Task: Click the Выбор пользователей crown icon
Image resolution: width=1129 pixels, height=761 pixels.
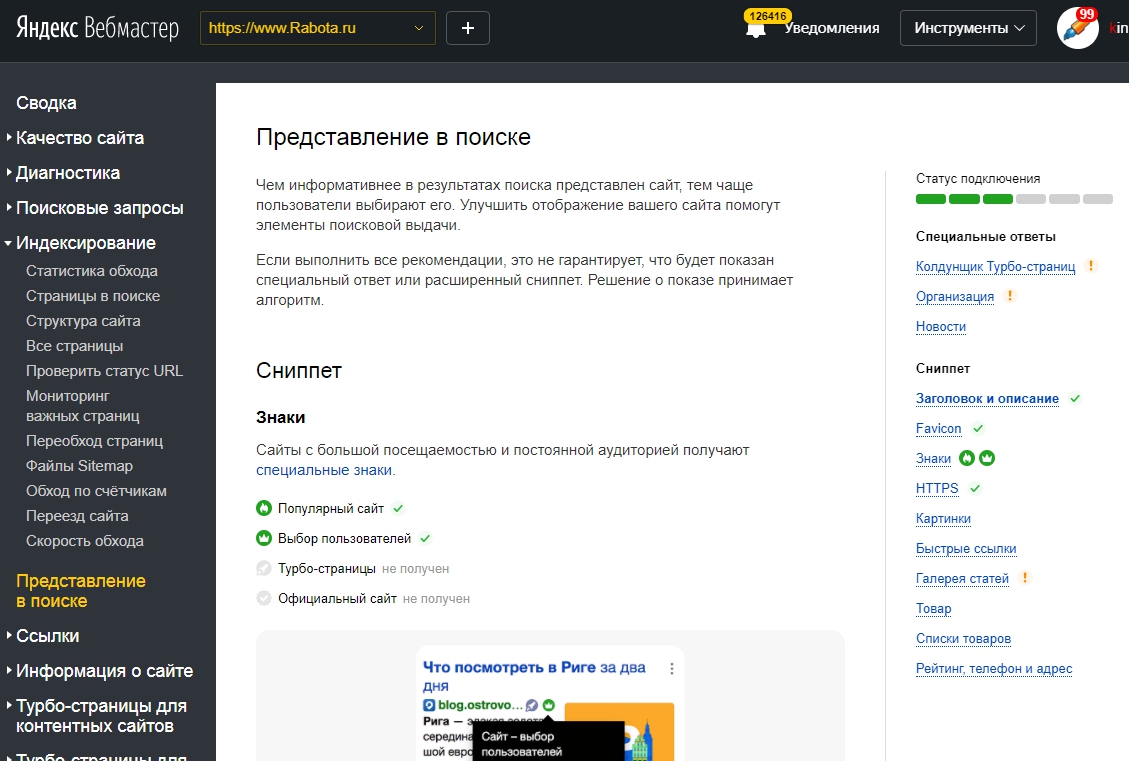Action: [x=264, y=538]
